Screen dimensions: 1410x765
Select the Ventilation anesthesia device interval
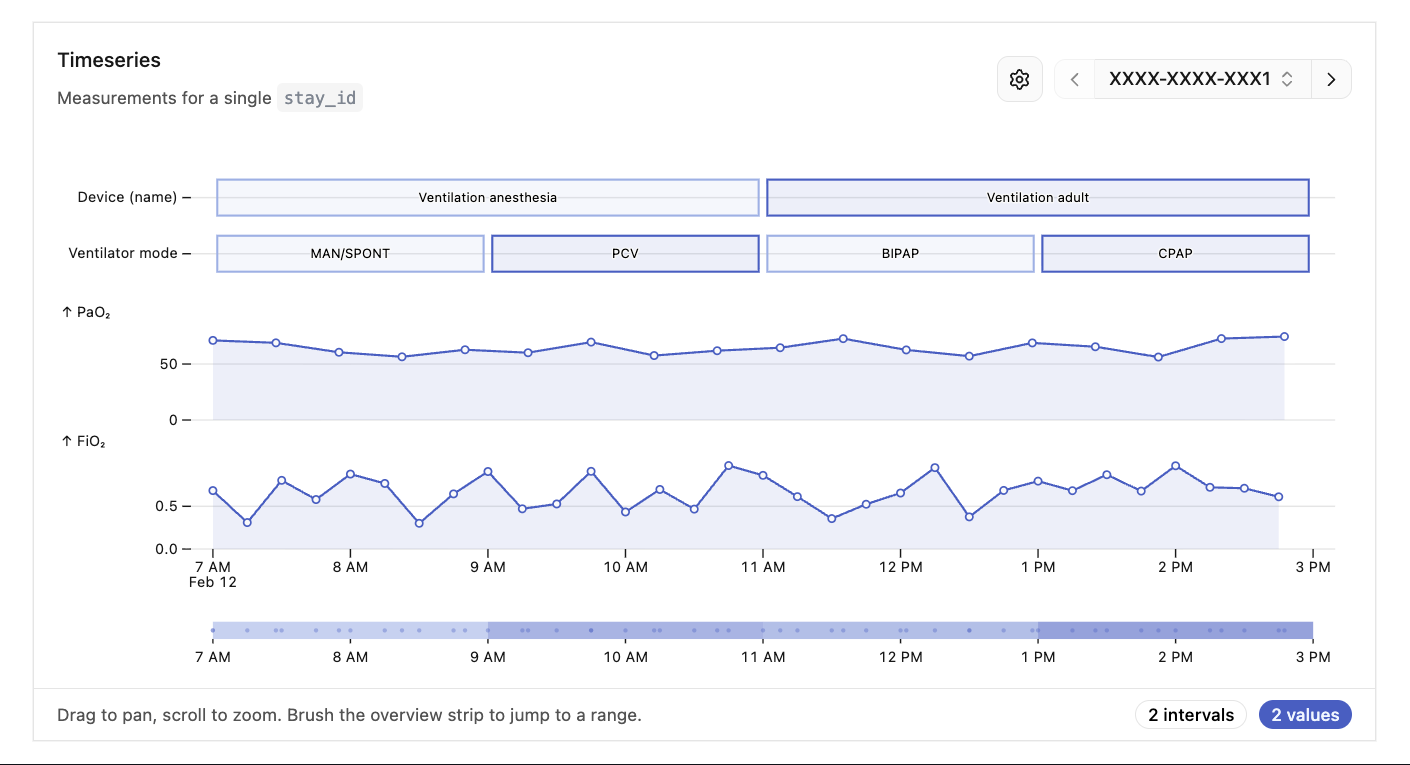click(x=488, y=197)
